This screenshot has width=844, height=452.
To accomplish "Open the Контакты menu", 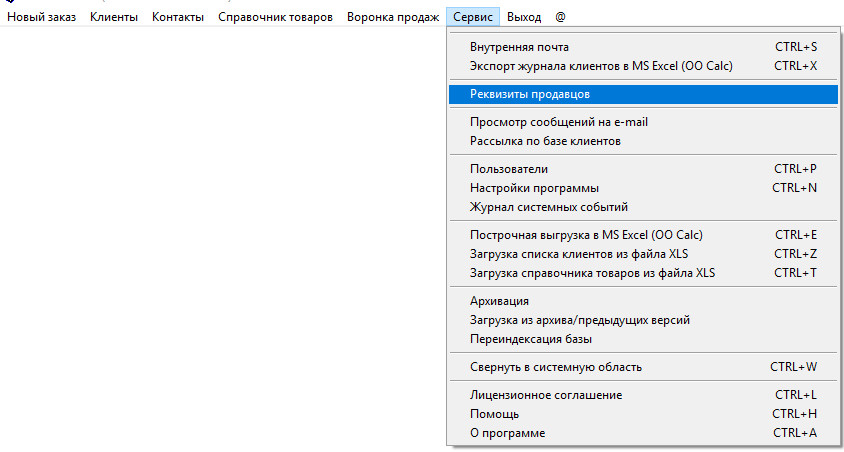I will tap(178, 18).
